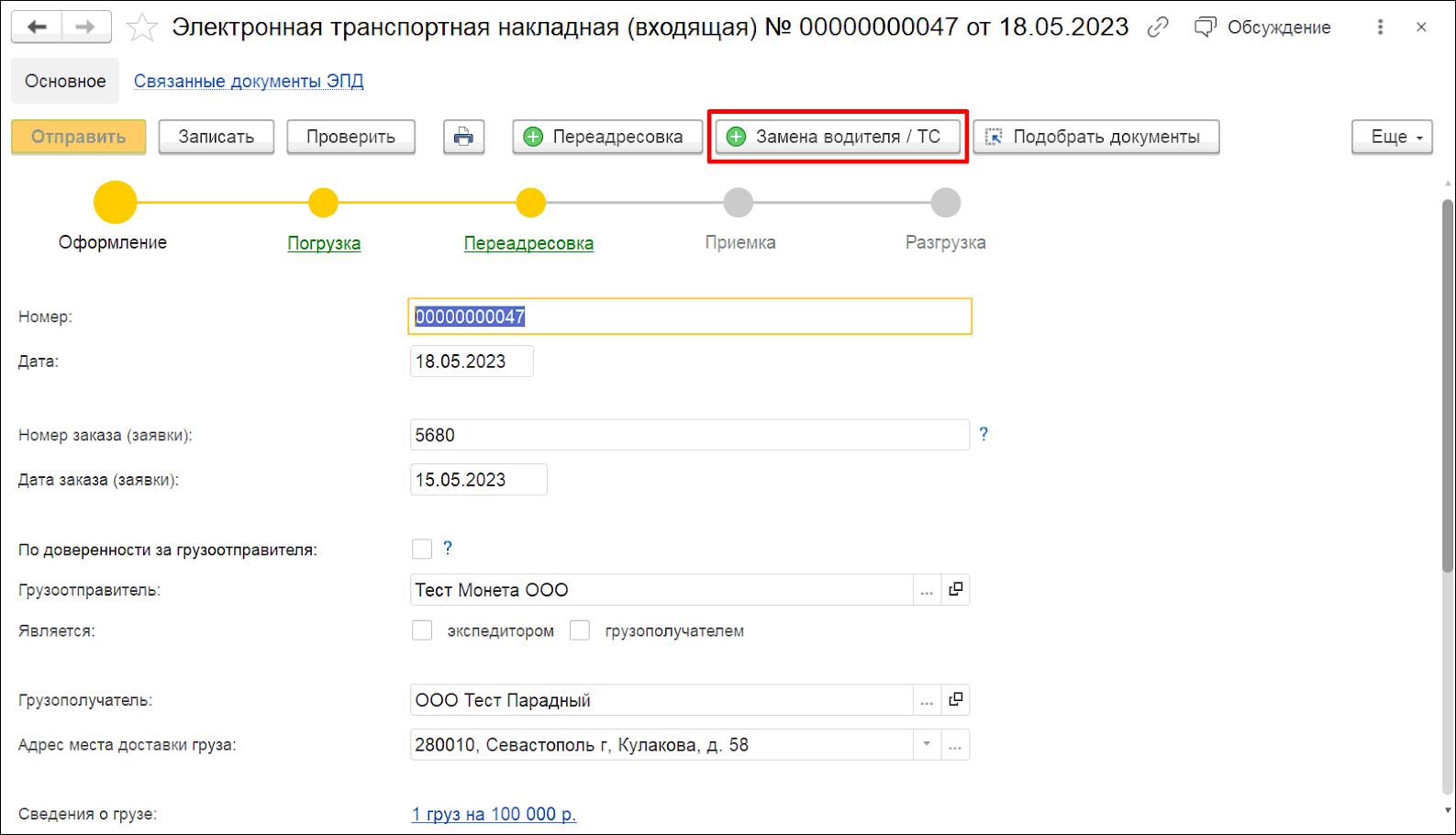Open the Погрузка stage link

coord(324,243)
